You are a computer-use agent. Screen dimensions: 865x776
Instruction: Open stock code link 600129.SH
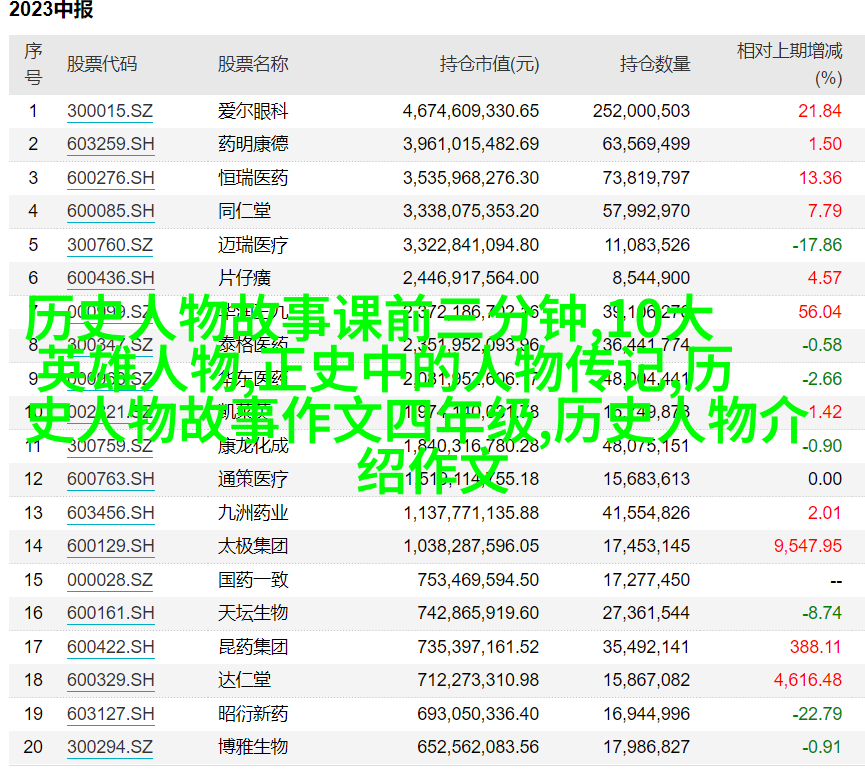click(110, 546)
